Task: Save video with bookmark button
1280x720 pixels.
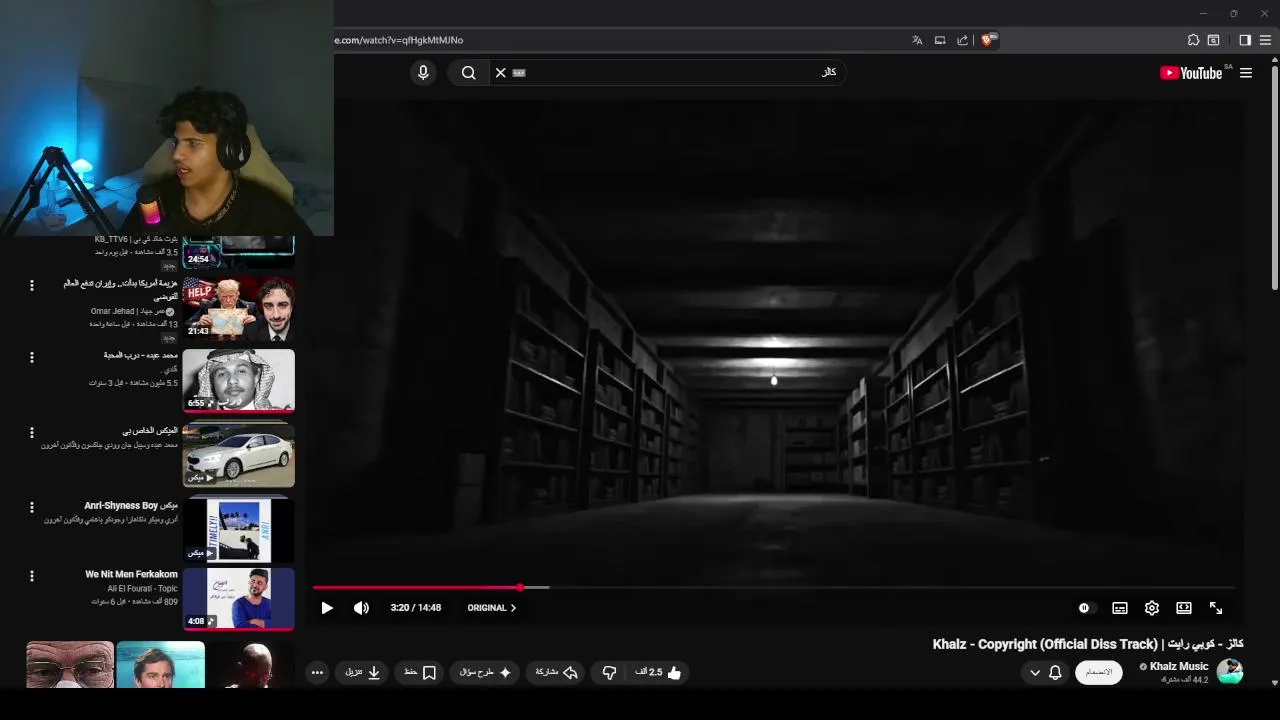Action: click(x=420, y=673)
